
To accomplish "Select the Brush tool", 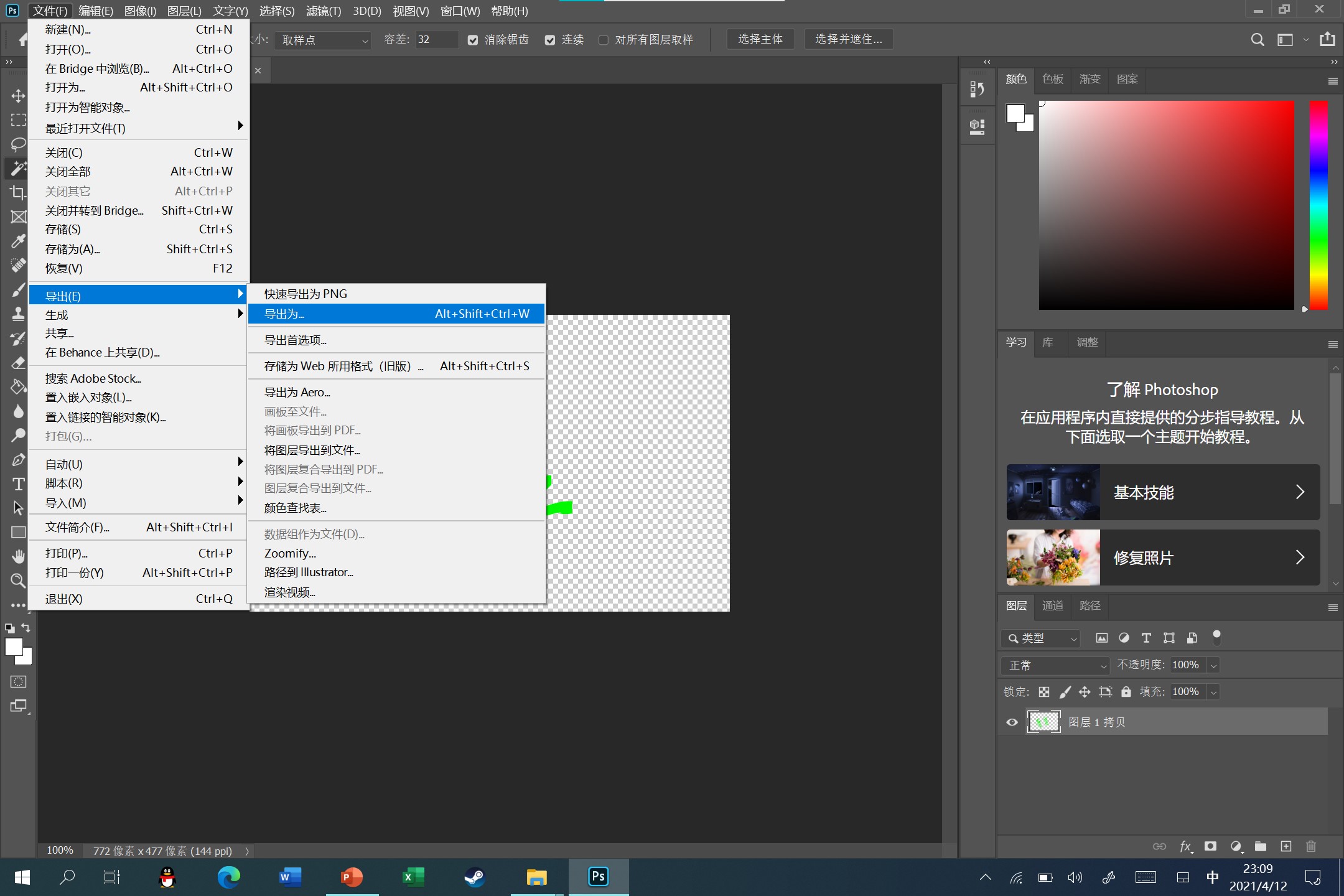I will [18, 289].
